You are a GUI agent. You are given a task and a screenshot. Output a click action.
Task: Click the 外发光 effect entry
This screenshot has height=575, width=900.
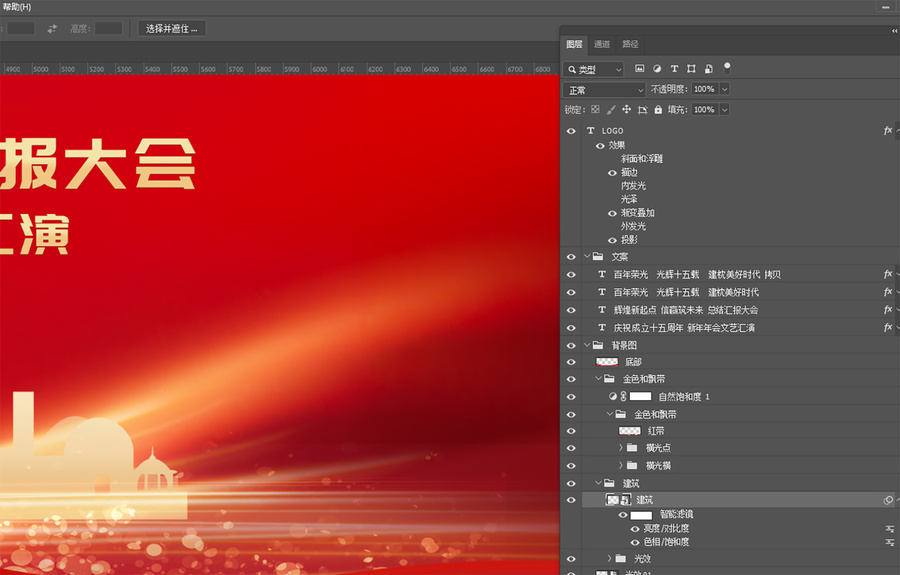tap(633, 227)
